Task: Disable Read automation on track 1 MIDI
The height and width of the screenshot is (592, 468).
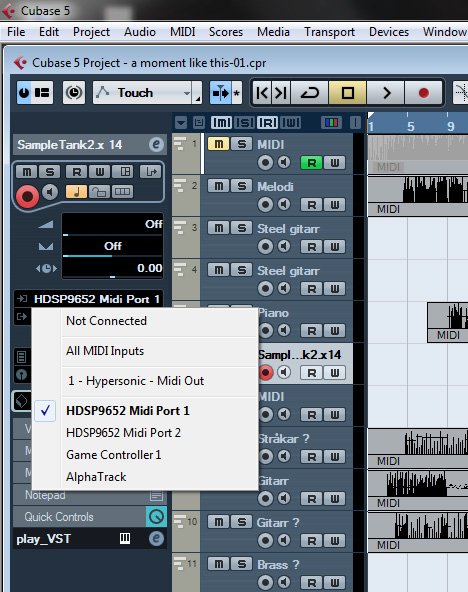Action: pos(312,163)
